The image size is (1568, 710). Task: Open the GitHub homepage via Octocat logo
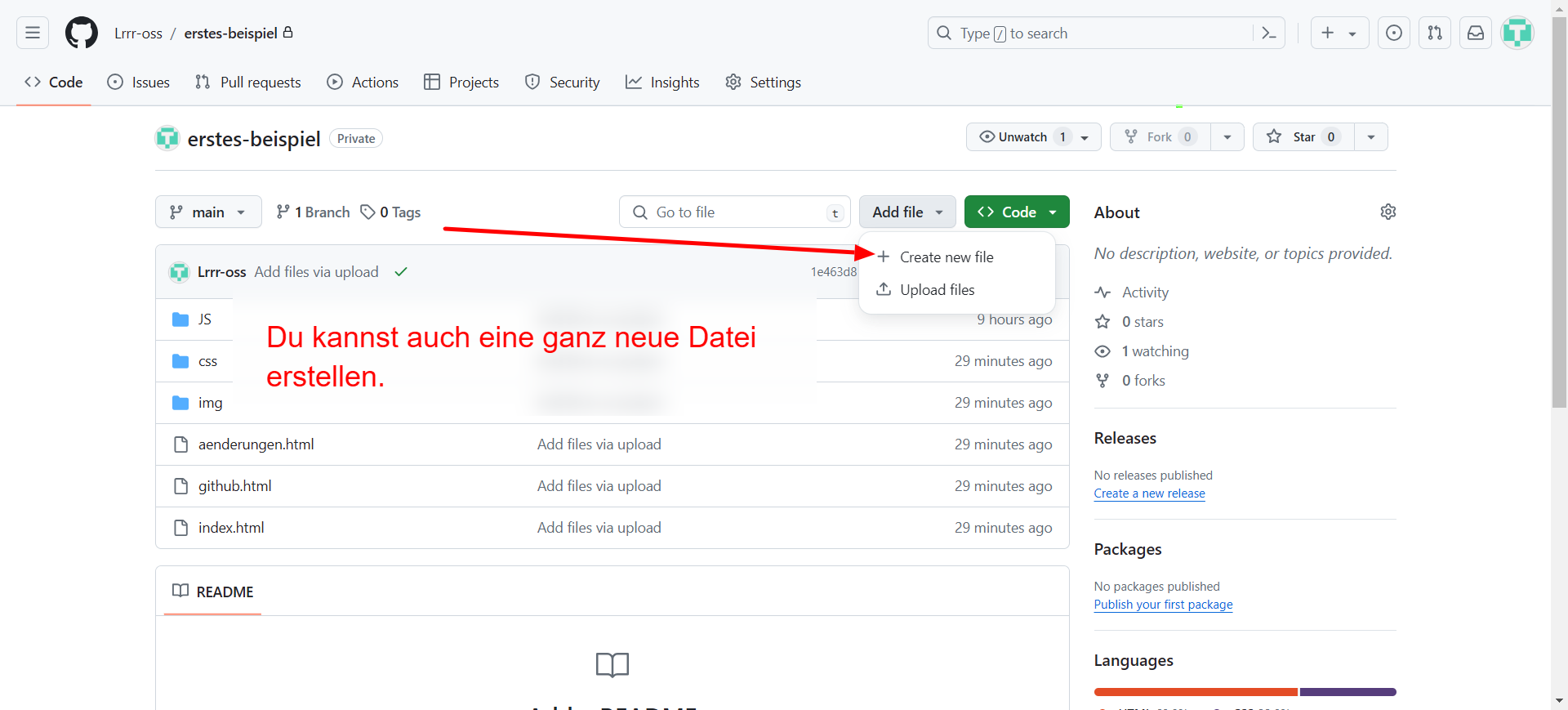[x=82, y=33]
